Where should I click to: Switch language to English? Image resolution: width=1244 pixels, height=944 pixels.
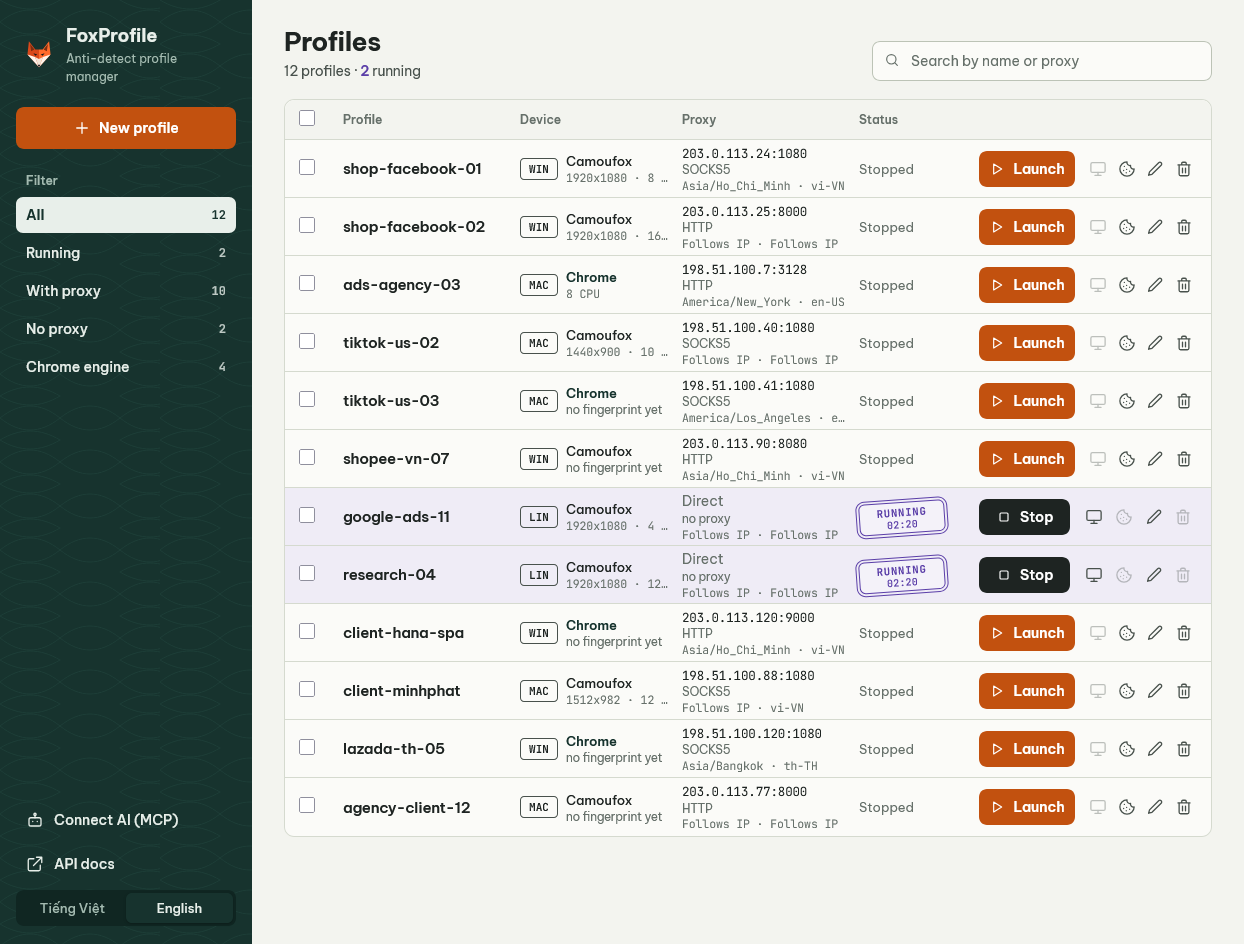(179, 908)
